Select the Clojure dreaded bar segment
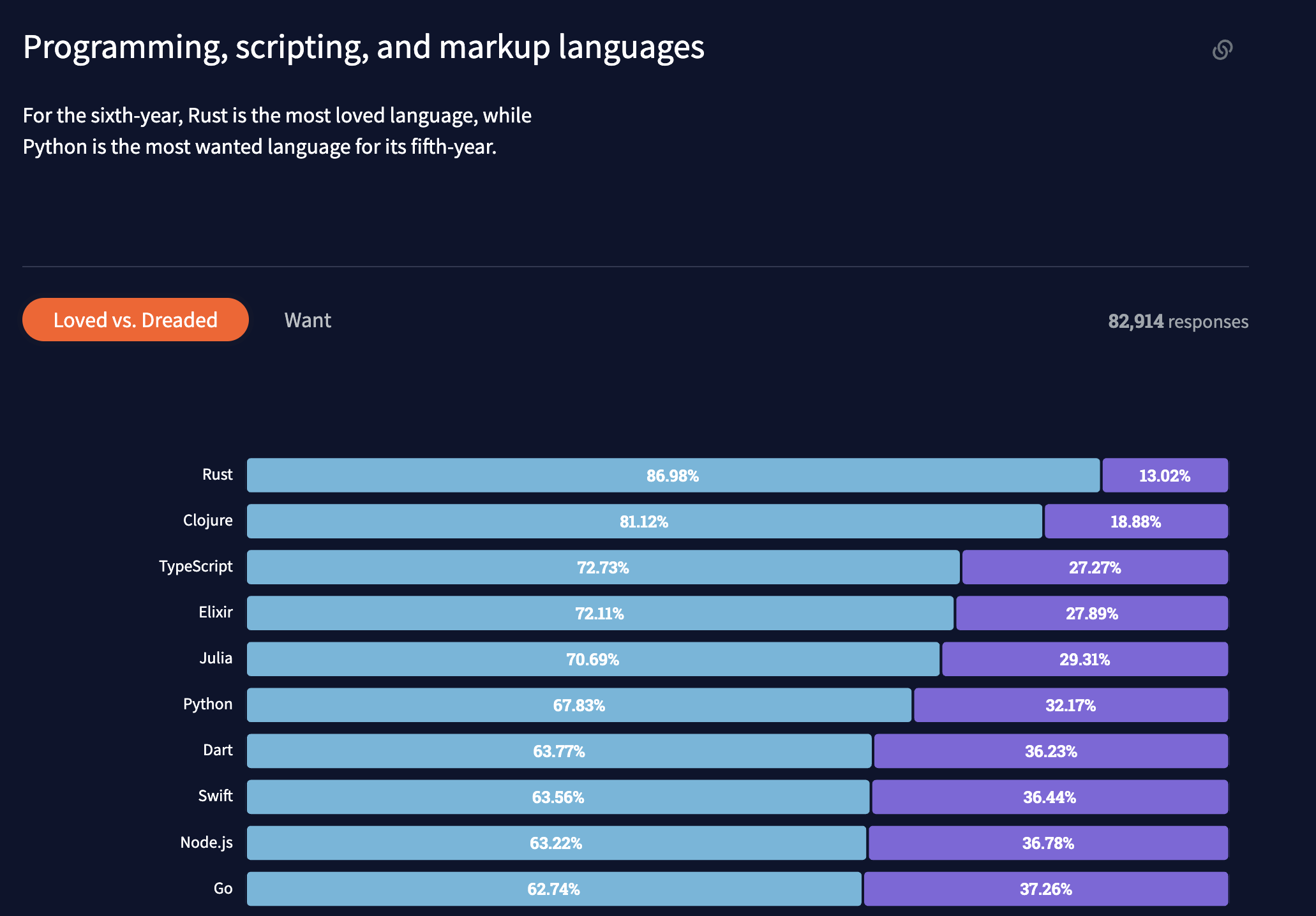 [x=1135, y=521]
